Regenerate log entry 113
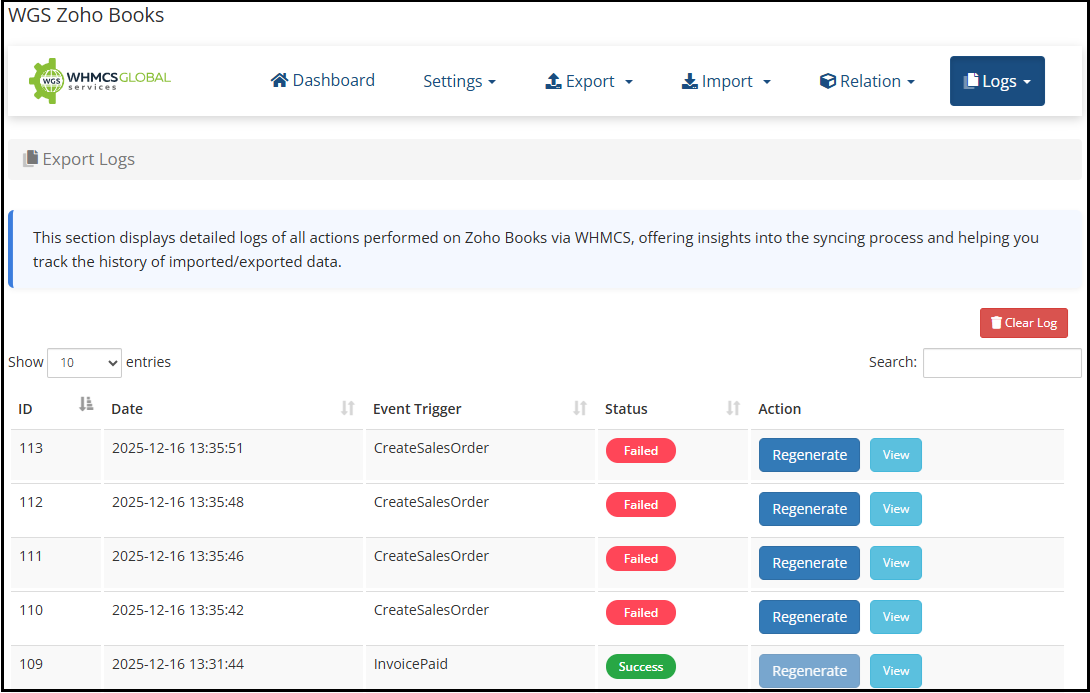1090x693 pixels. [x=809, y=455]
